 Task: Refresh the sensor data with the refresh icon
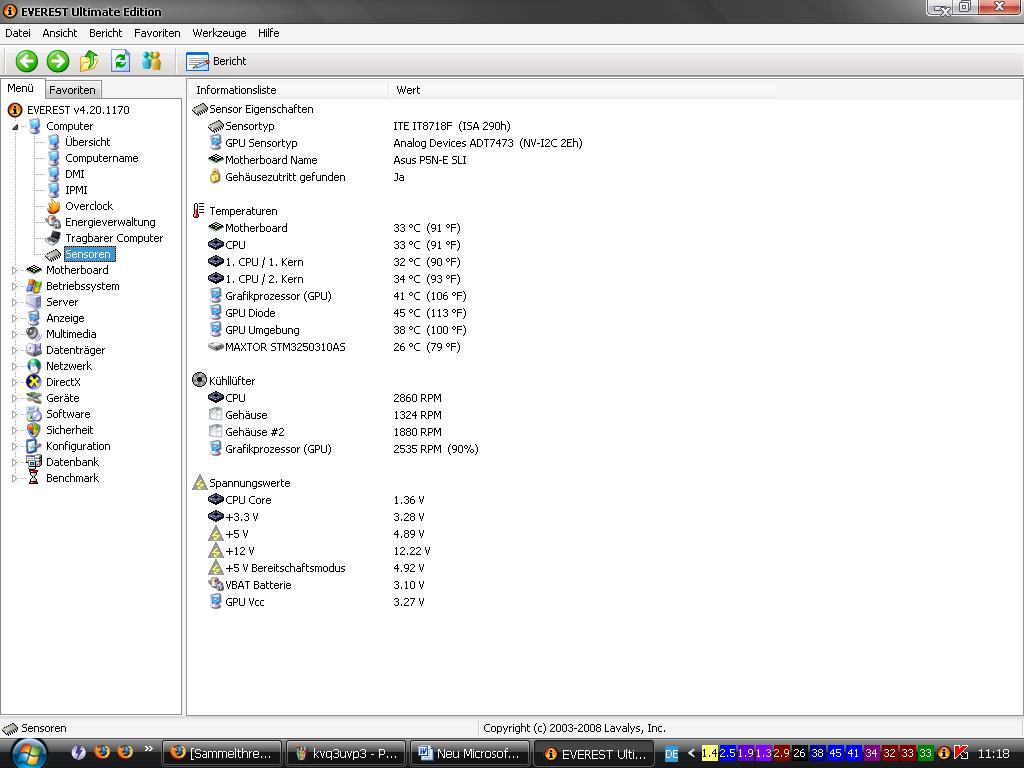click(x=120, y=61)
